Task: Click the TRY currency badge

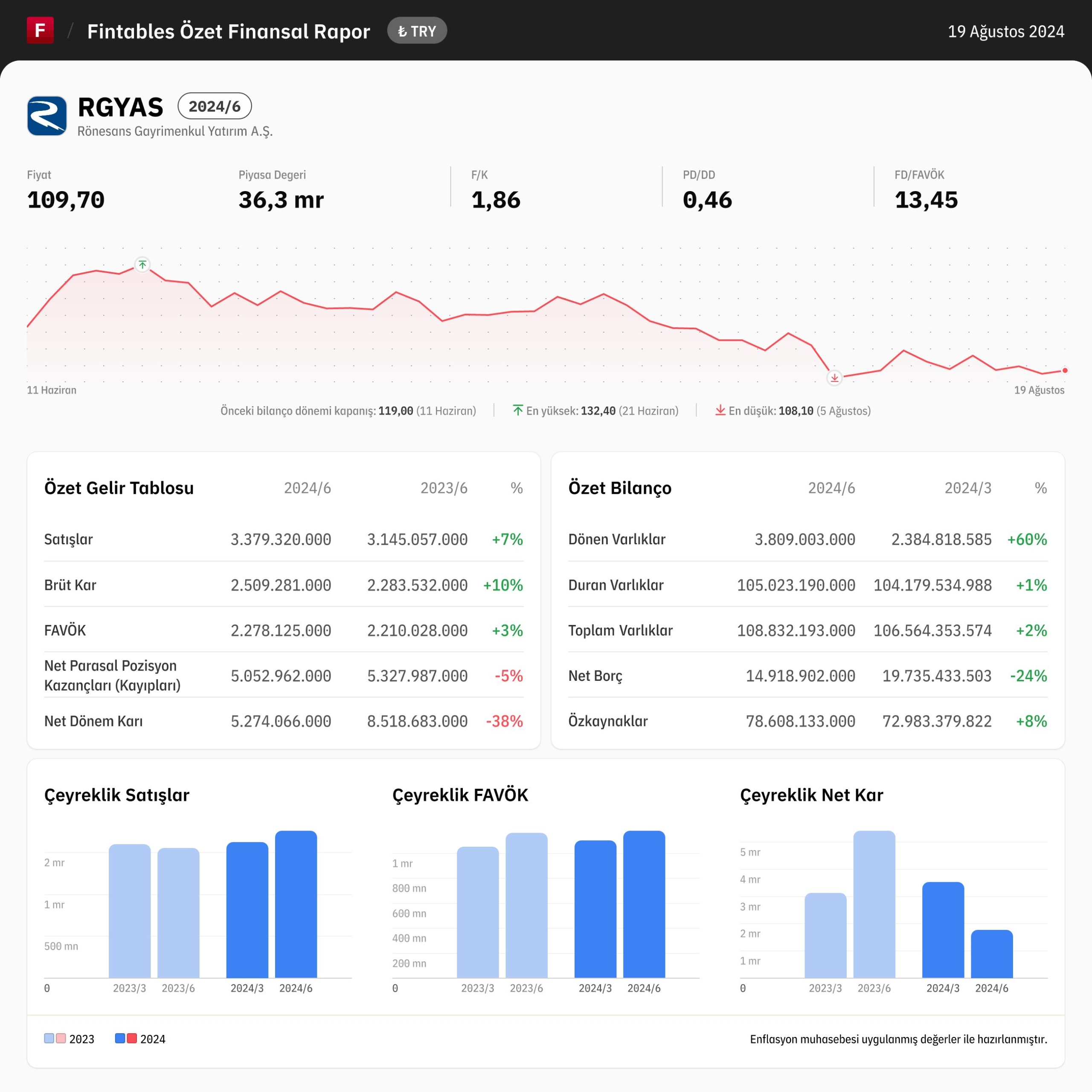Action: coord(417,31)
